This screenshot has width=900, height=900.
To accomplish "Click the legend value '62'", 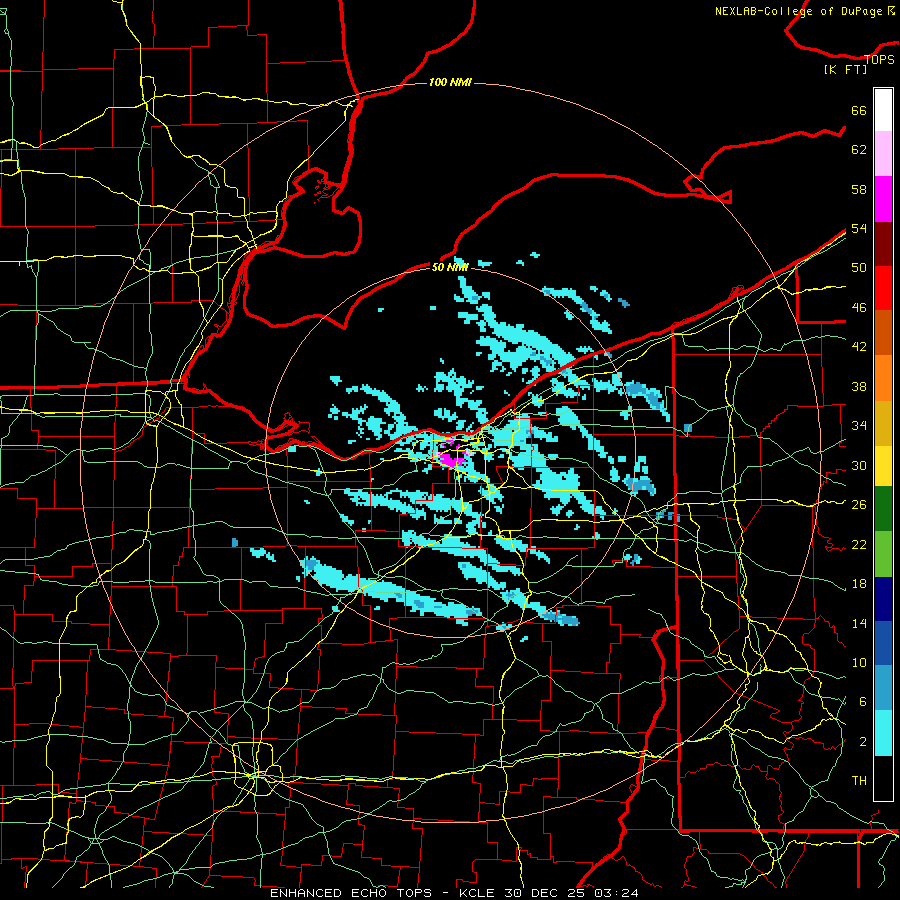I will [x=859, y=150].
